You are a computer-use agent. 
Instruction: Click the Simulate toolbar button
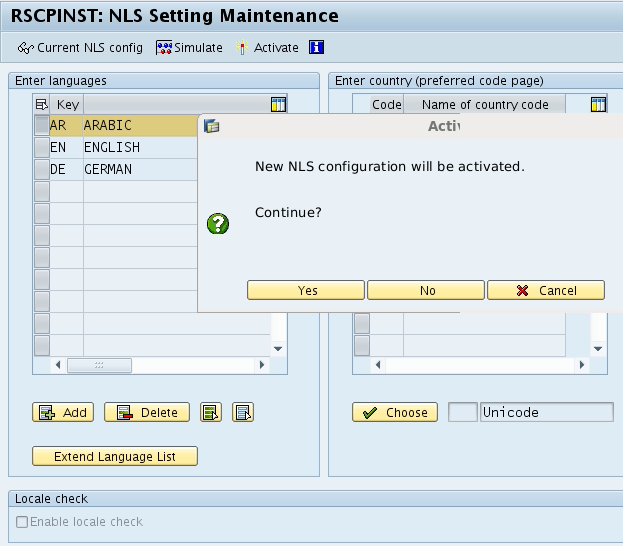189,48
